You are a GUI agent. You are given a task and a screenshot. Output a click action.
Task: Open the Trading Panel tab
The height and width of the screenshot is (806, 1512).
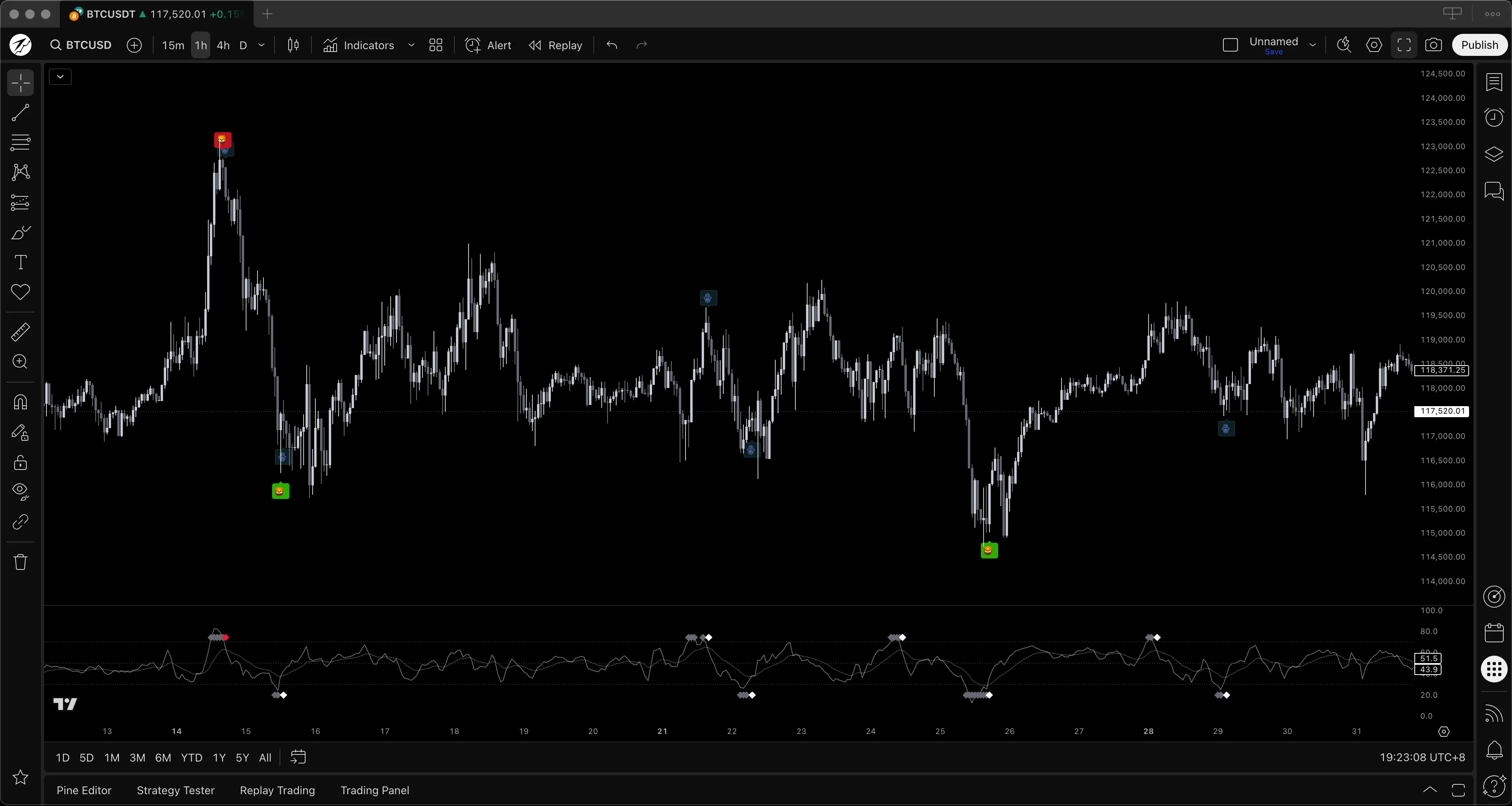pyautogui.click(x=374, y=790)
